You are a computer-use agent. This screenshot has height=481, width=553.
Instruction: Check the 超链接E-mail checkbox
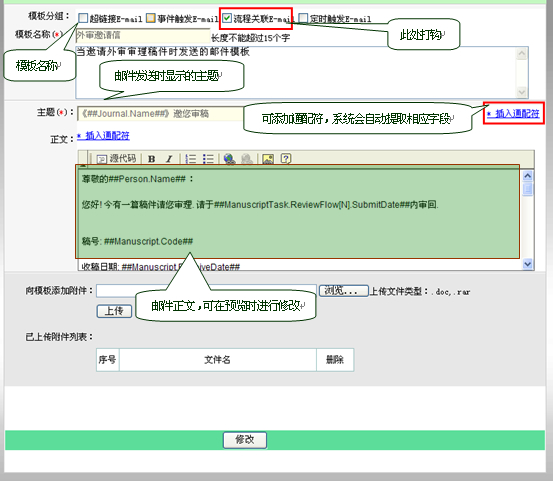[x=83, y=18]
